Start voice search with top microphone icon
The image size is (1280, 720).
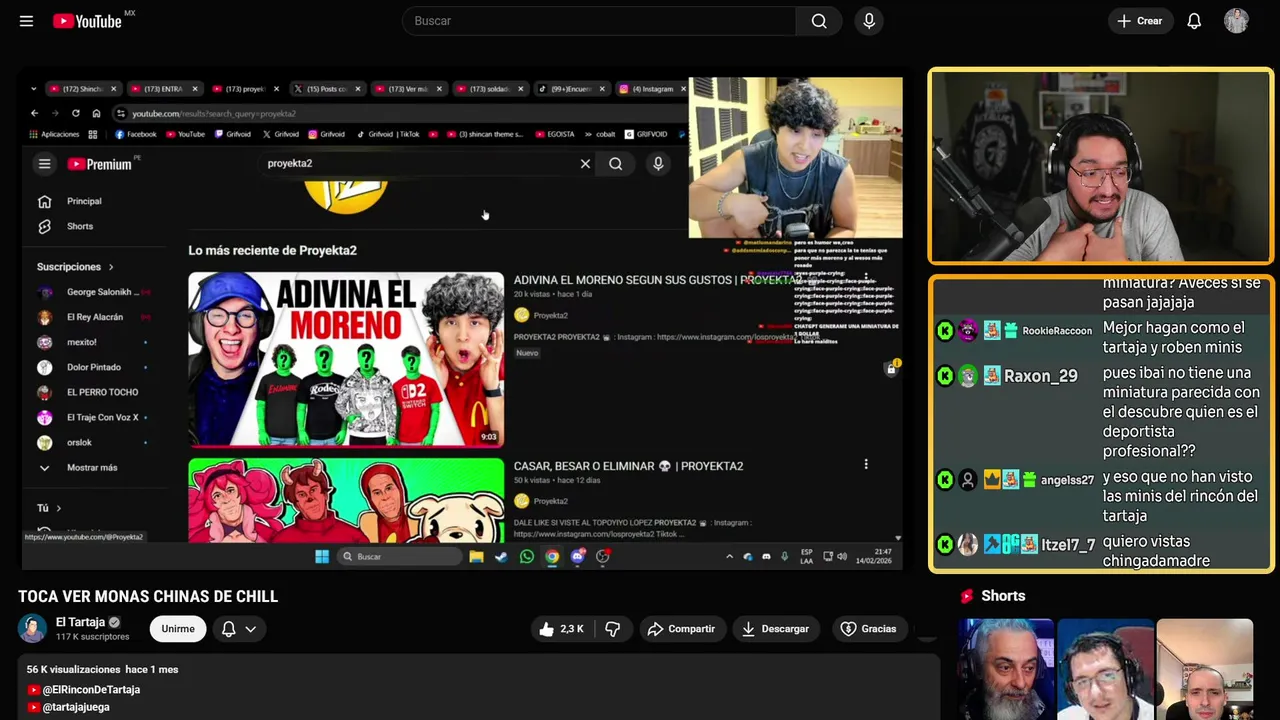point(869,21)
